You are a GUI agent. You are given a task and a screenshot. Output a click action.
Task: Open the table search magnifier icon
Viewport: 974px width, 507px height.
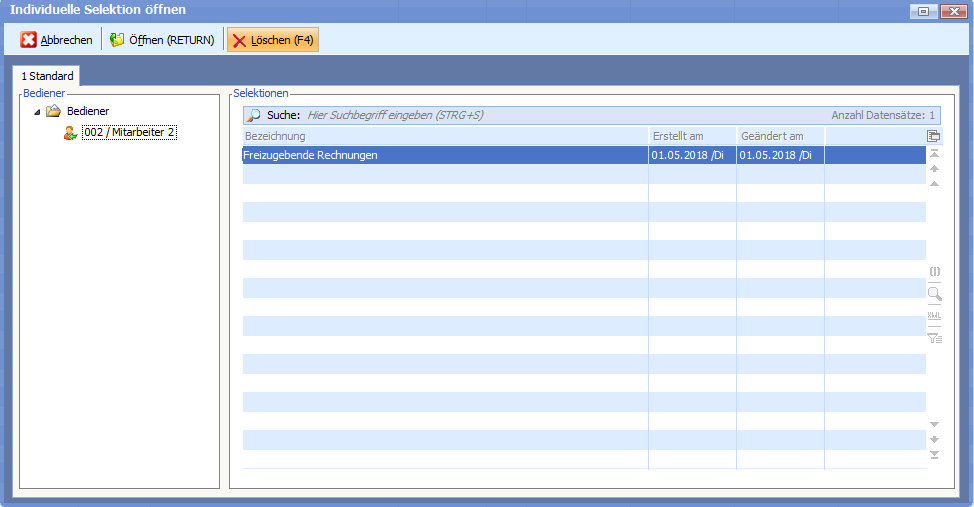point(934,294)
